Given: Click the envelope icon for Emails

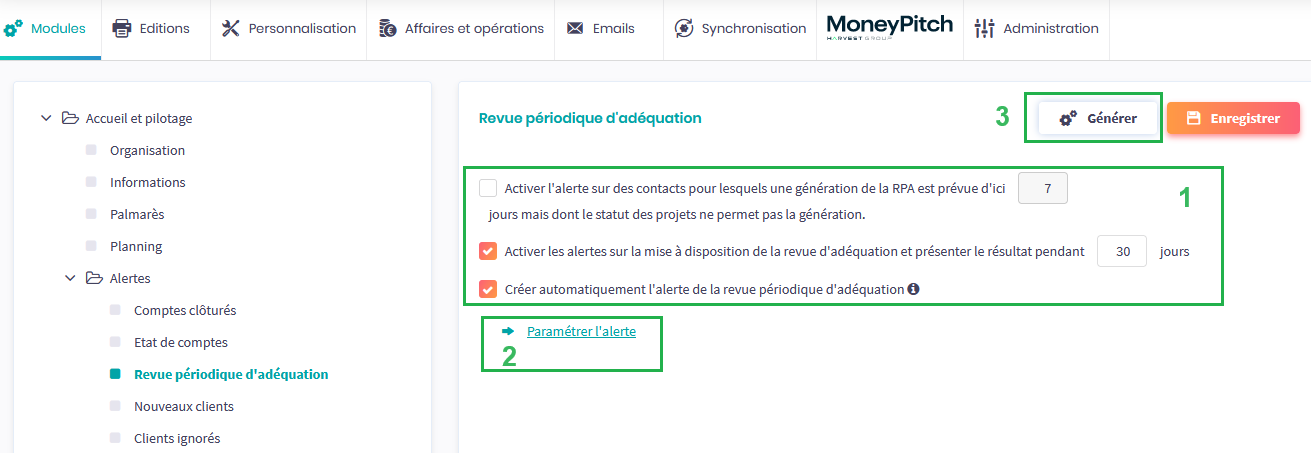Looking at the screenshot, I should pyautogui.click(x=575, y=28).
